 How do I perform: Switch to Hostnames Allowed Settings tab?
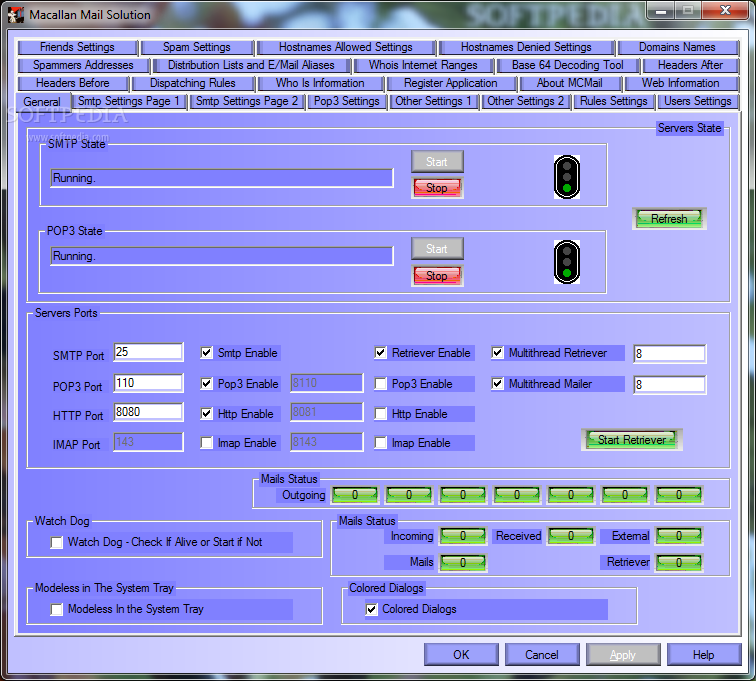pyautogui.click(x=346, y=47)
